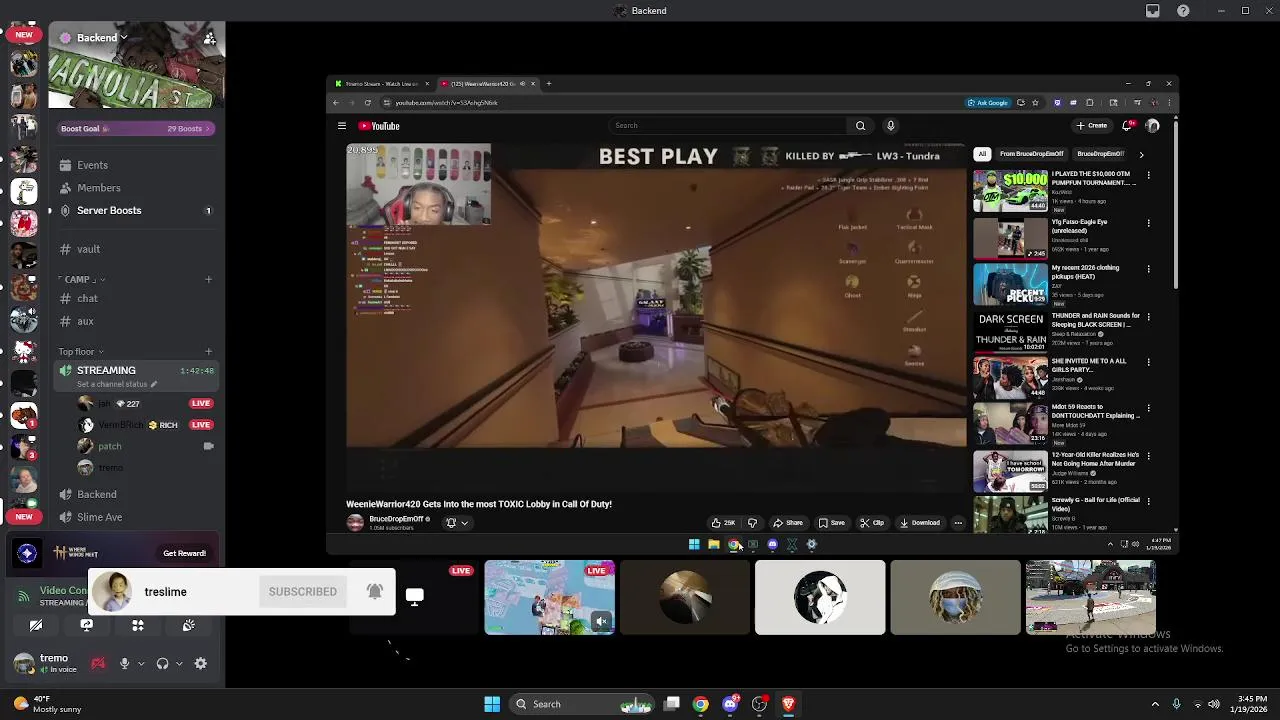The height and width of the screenshot is (720, 1280).
Task: Open Backend server name dropdown
Action: click(x=122, y=38)
